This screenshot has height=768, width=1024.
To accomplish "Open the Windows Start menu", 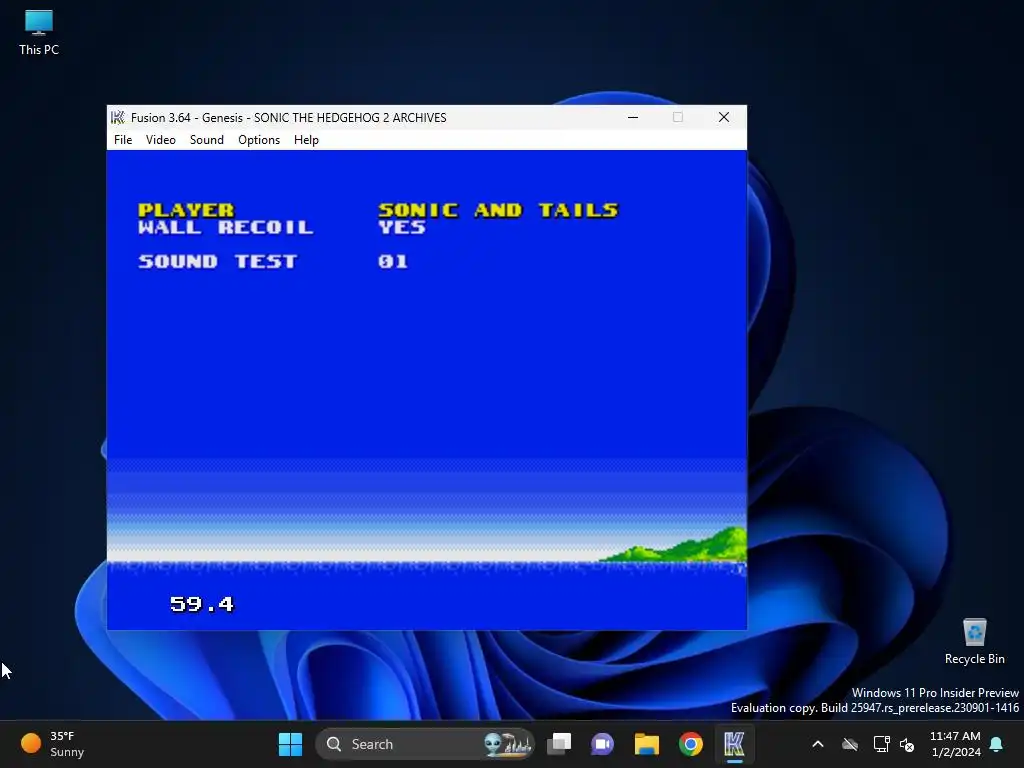I will (290, 744).
